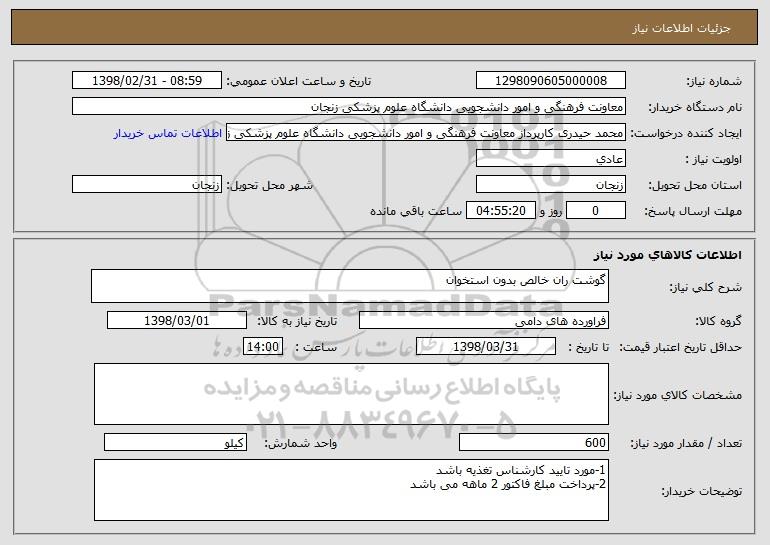Click the text ساعت باقی مانده
This screenshot has height=545, width=770.
pyautogui.click(x=416, y=211)
